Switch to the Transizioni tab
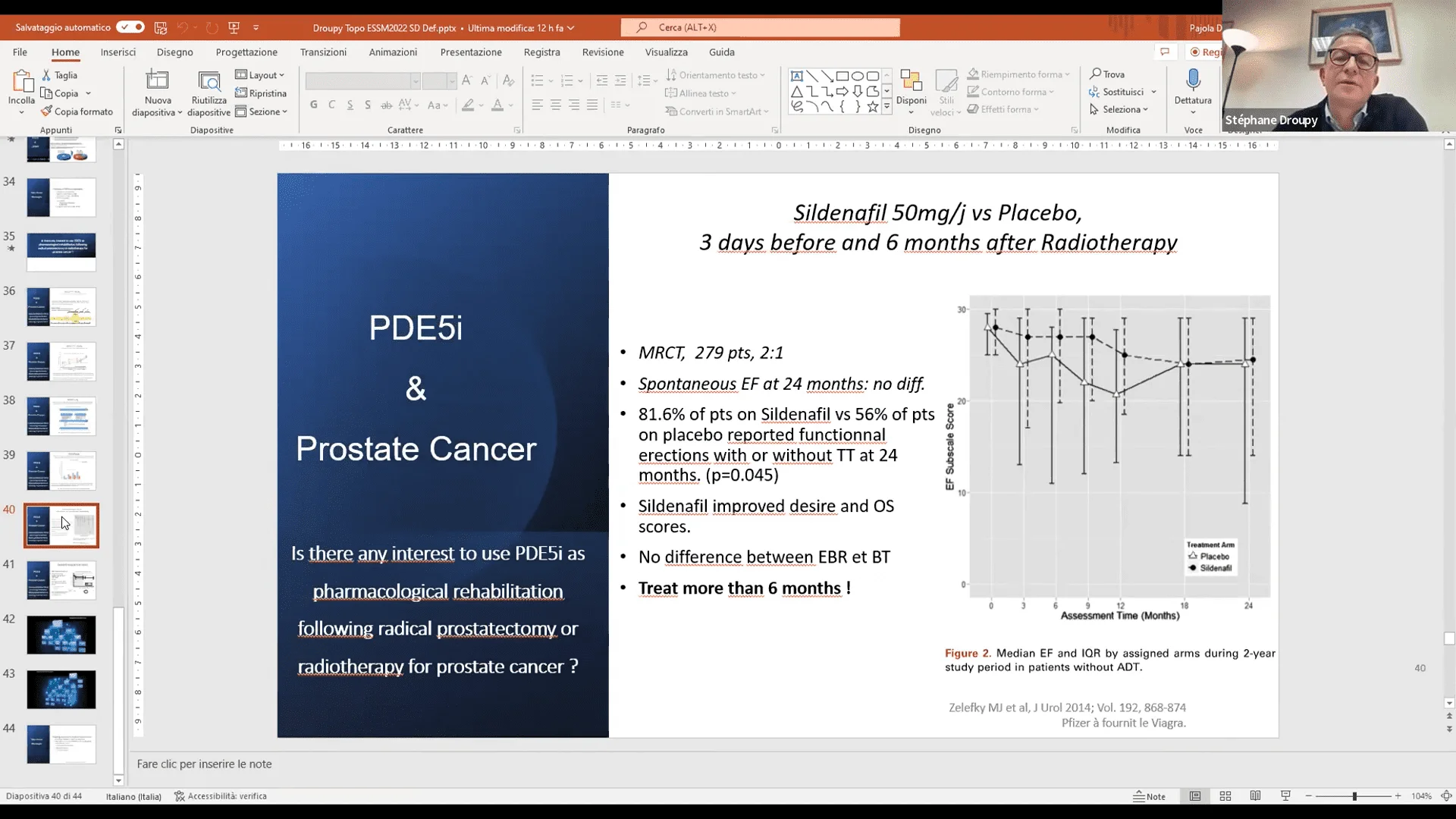 pos(323,52)
